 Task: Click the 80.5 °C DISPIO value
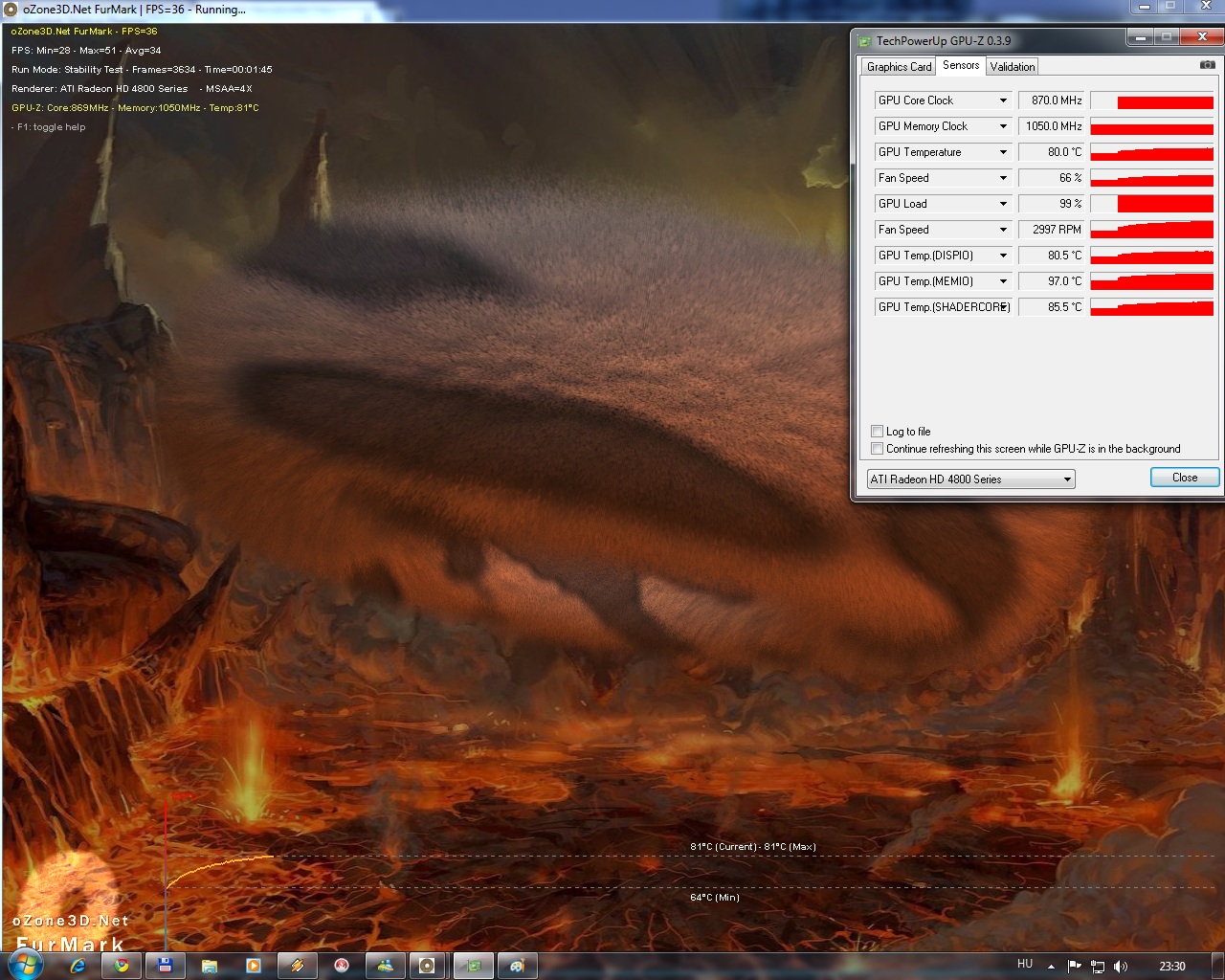tap(1051, 256)
